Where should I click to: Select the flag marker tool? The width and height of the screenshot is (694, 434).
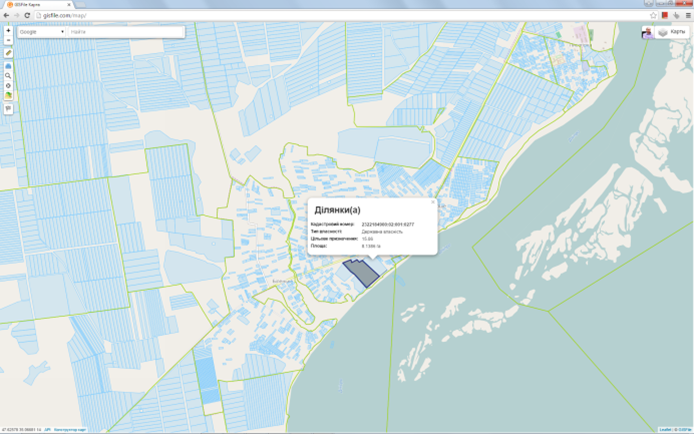click(8, 108)
